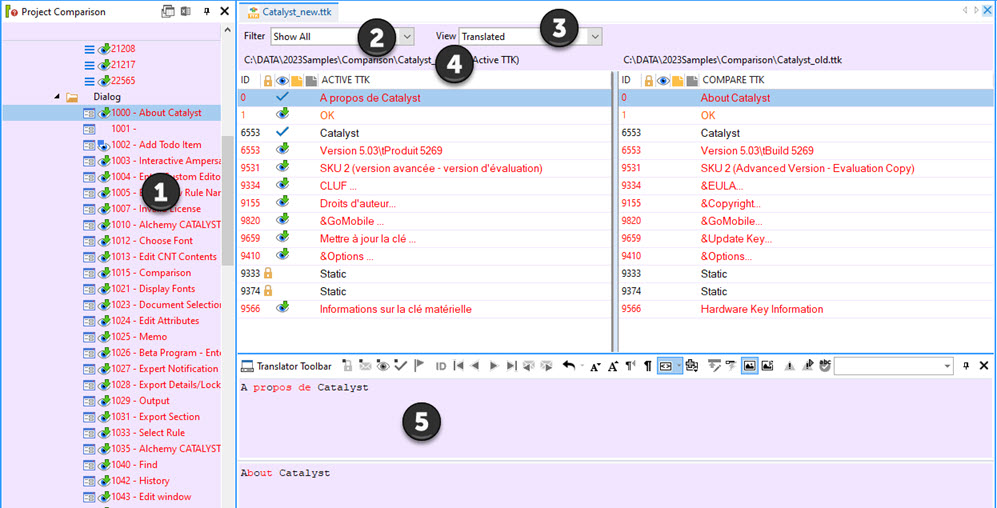Go to the next segment arrow
The image size is (997, 508).
[494, 366]
